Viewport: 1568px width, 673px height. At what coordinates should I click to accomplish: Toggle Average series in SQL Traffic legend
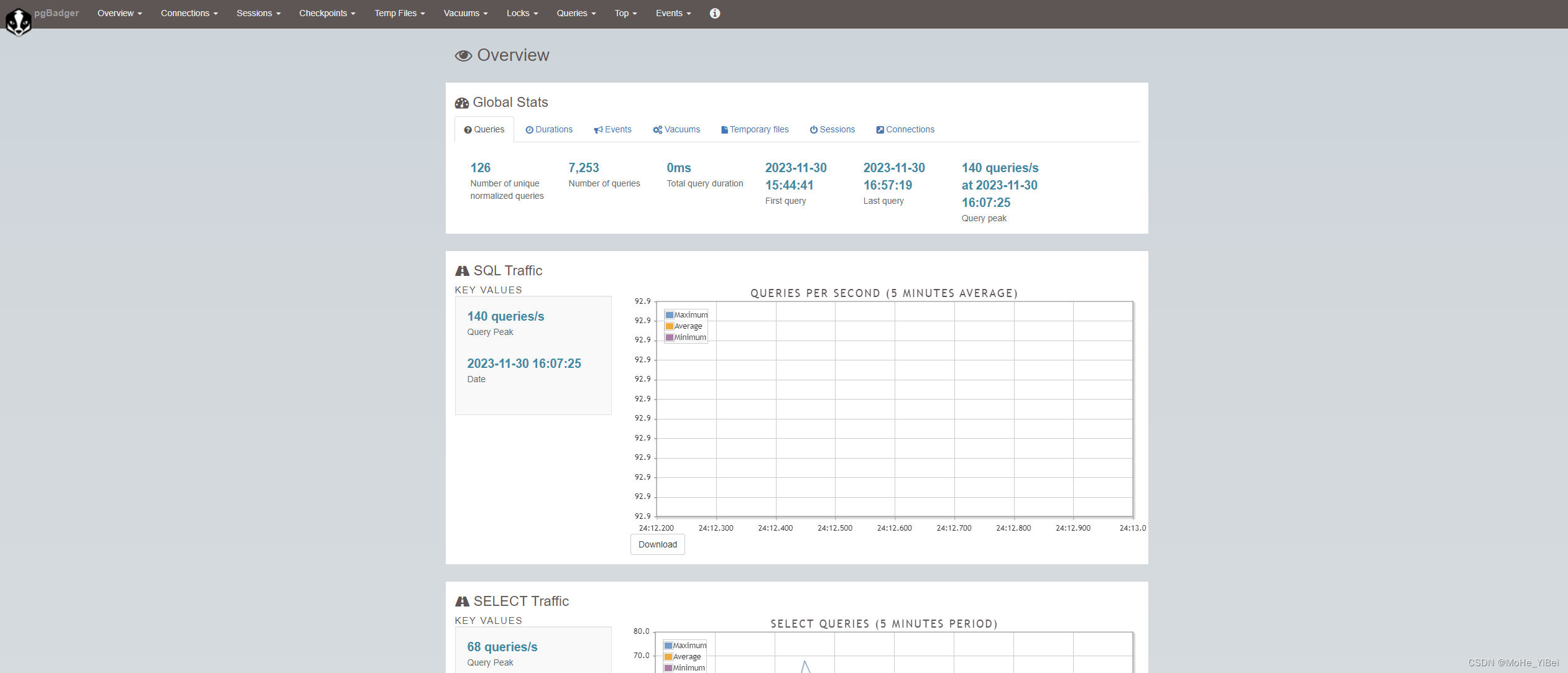click(684, 326)
